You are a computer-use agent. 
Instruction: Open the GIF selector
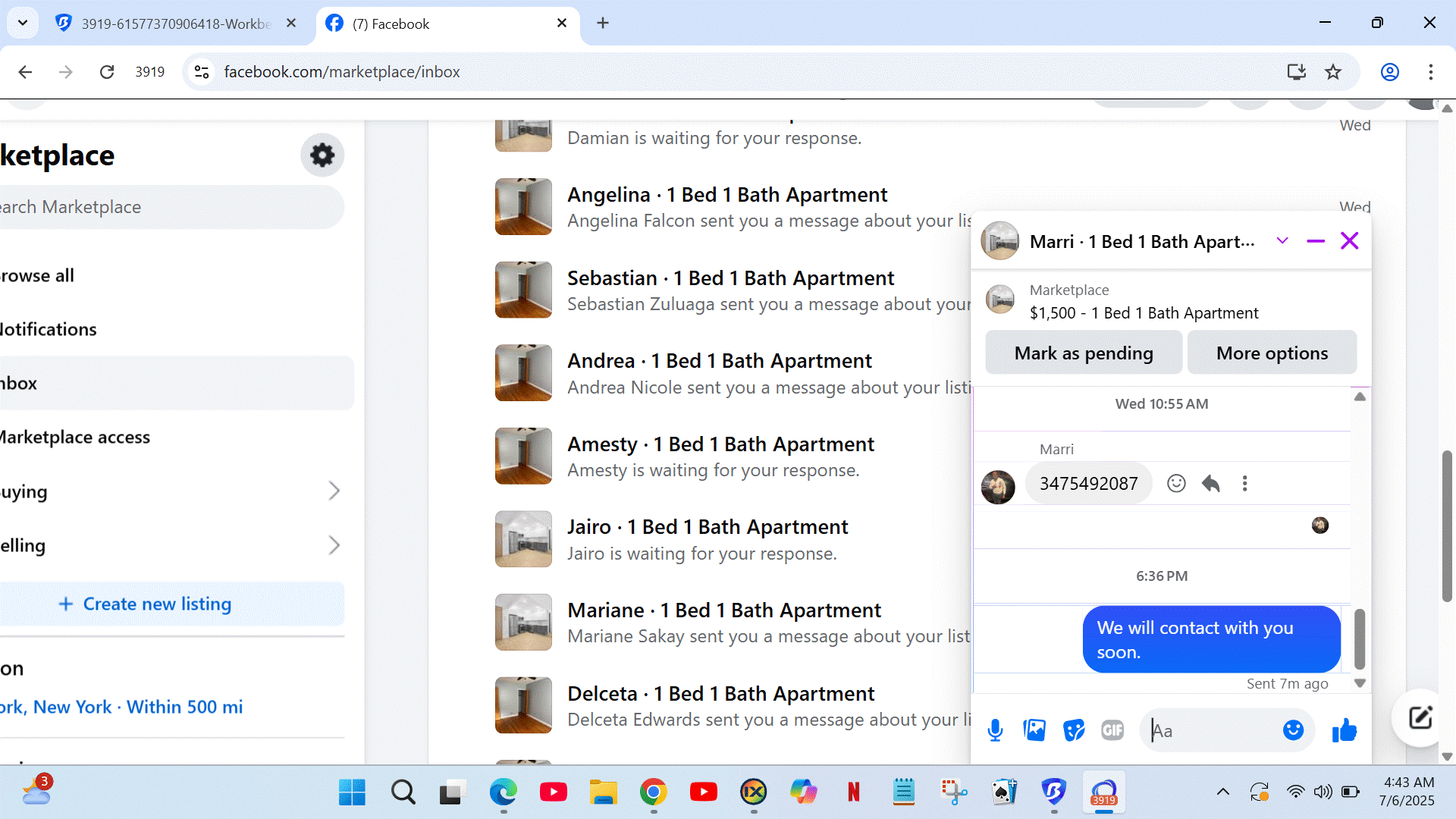[1112, 730]
